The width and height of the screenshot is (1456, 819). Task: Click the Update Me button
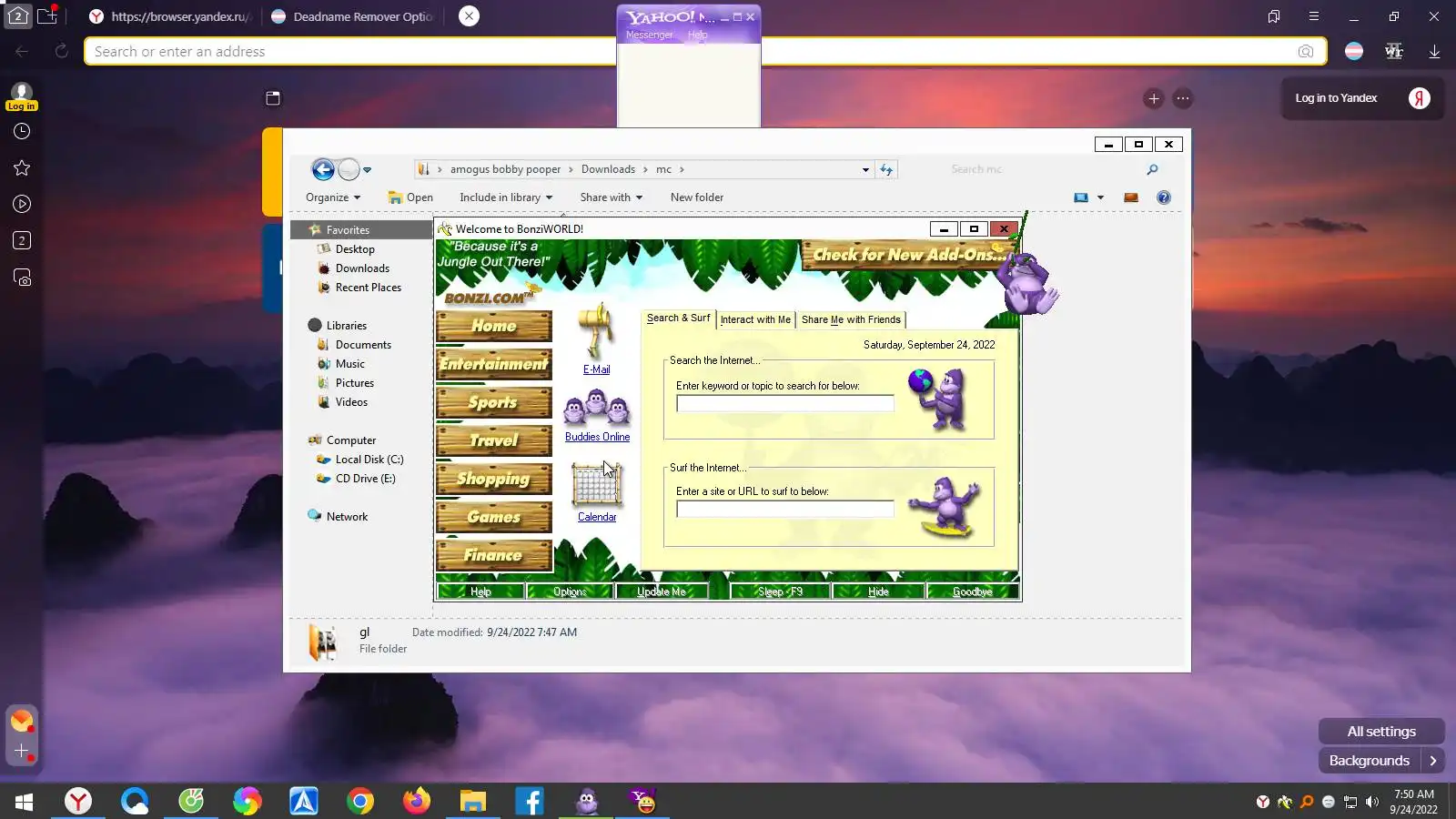pyautogui.click(x=662, y=591)
